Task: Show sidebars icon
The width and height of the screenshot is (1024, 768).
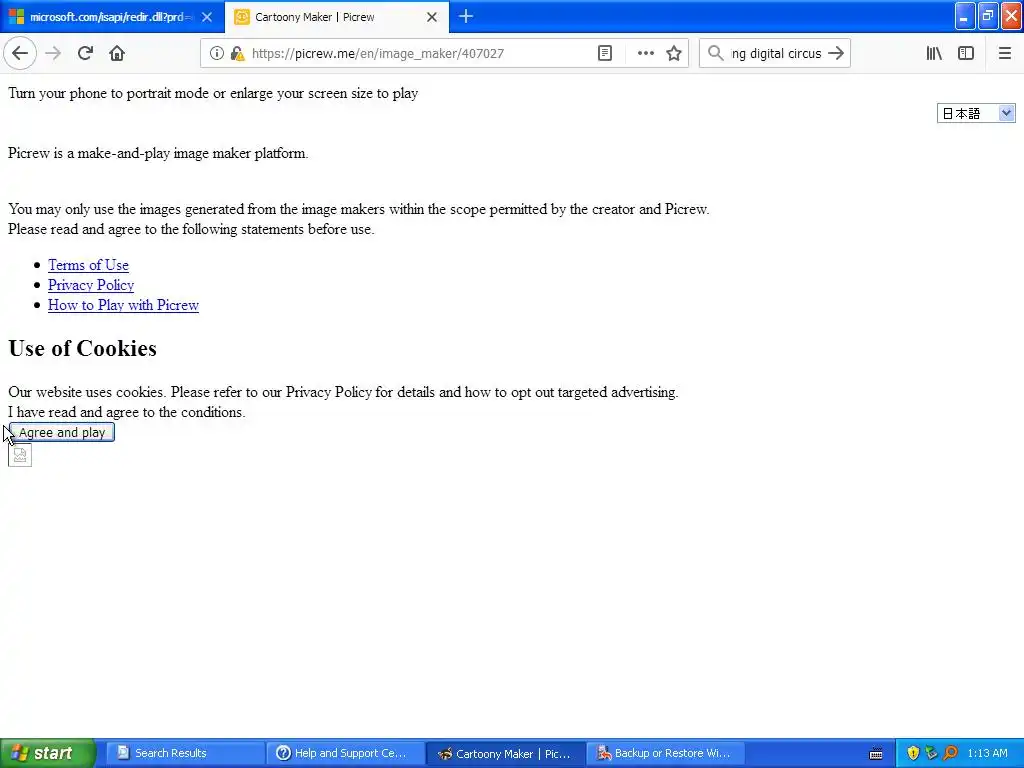Action: pos(966,53)
